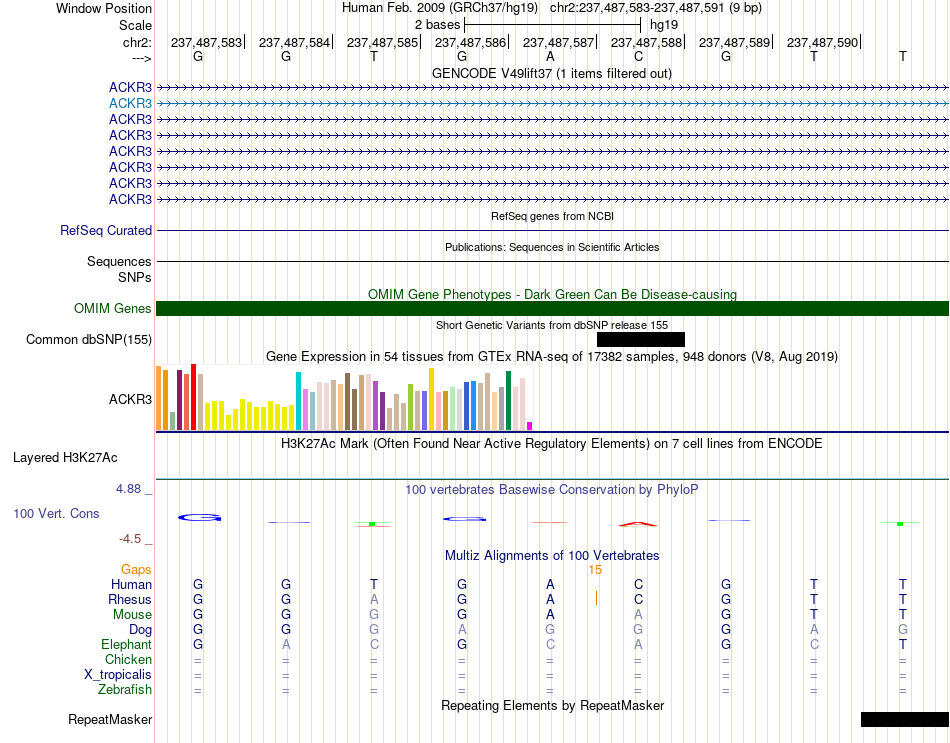Select the Zebrafish species label
Viewport: 950px width, 743px height.
[125, 690]
